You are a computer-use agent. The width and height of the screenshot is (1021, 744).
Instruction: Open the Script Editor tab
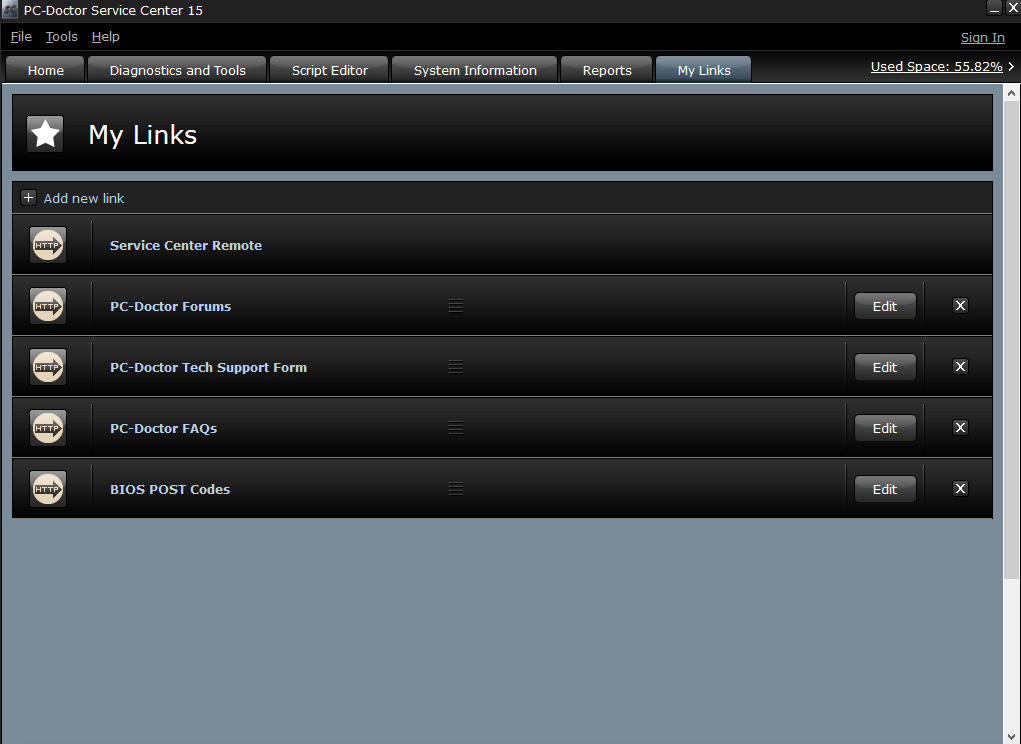point(329,70)
